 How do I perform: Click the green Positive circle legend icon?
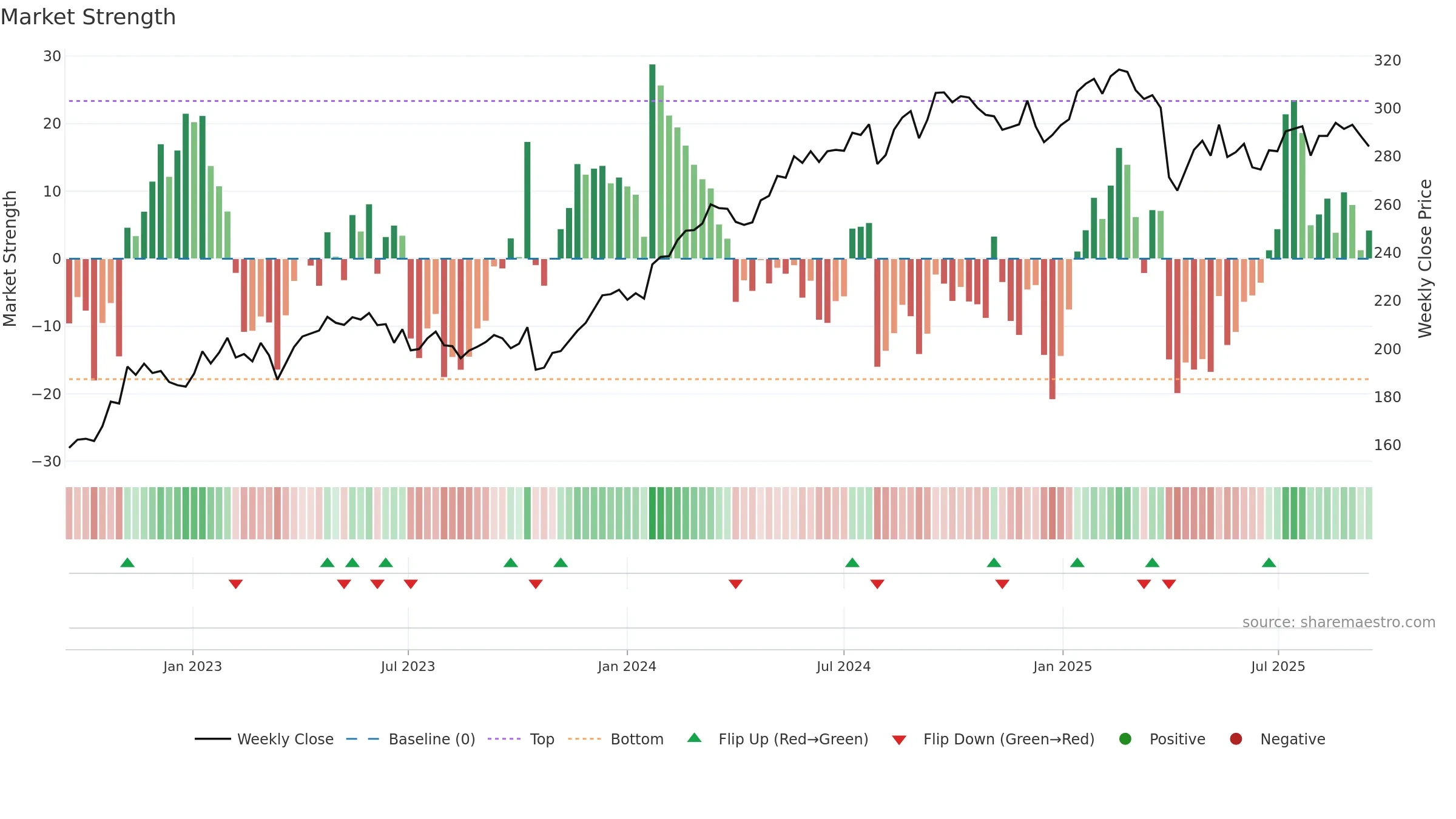pos(1125,739)
